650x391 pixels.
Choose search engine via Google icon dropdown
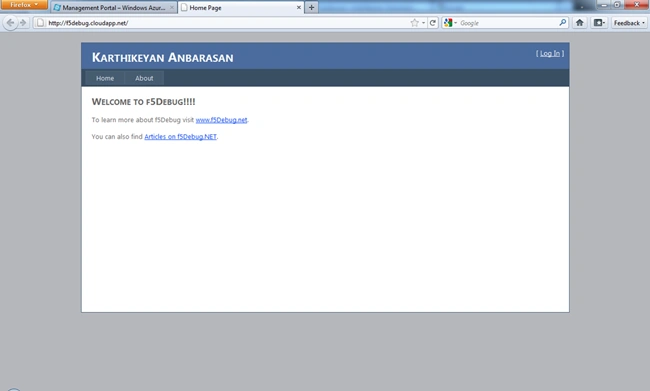pyautogui.click(x=450, y=23)
